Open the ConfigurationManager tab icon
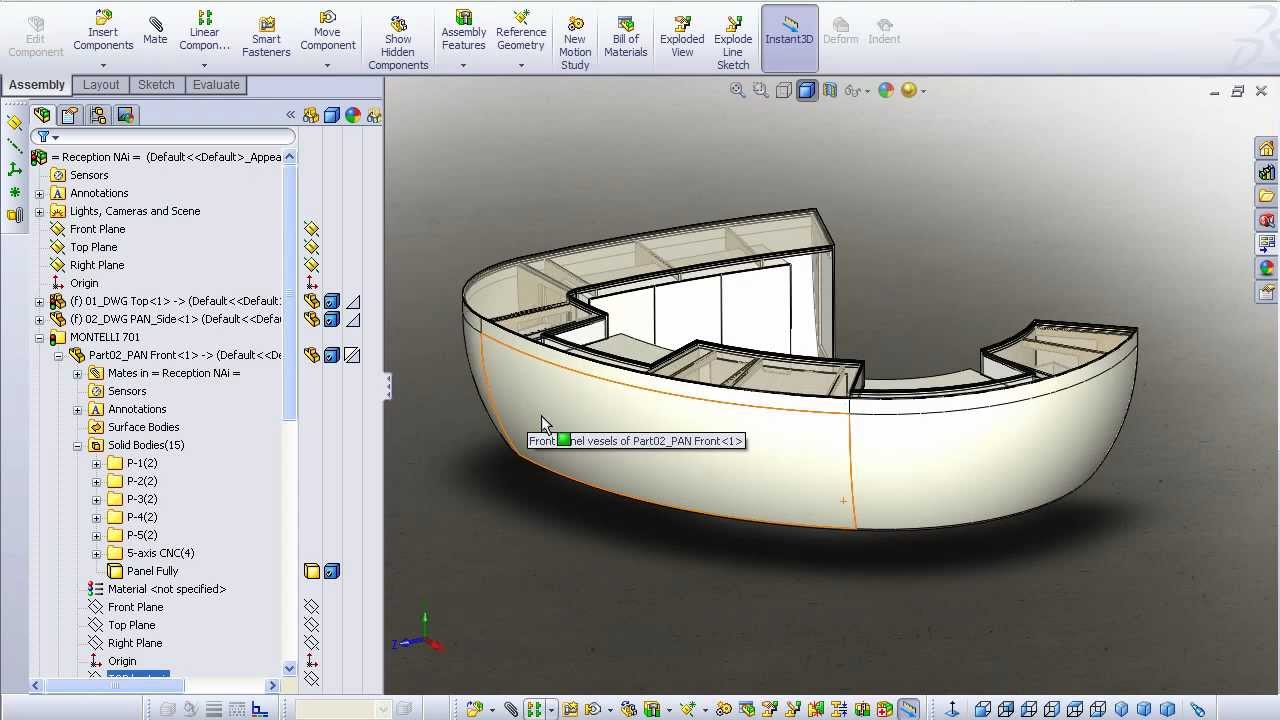The width and height of the screenshot is (1280, 720). 97,115
